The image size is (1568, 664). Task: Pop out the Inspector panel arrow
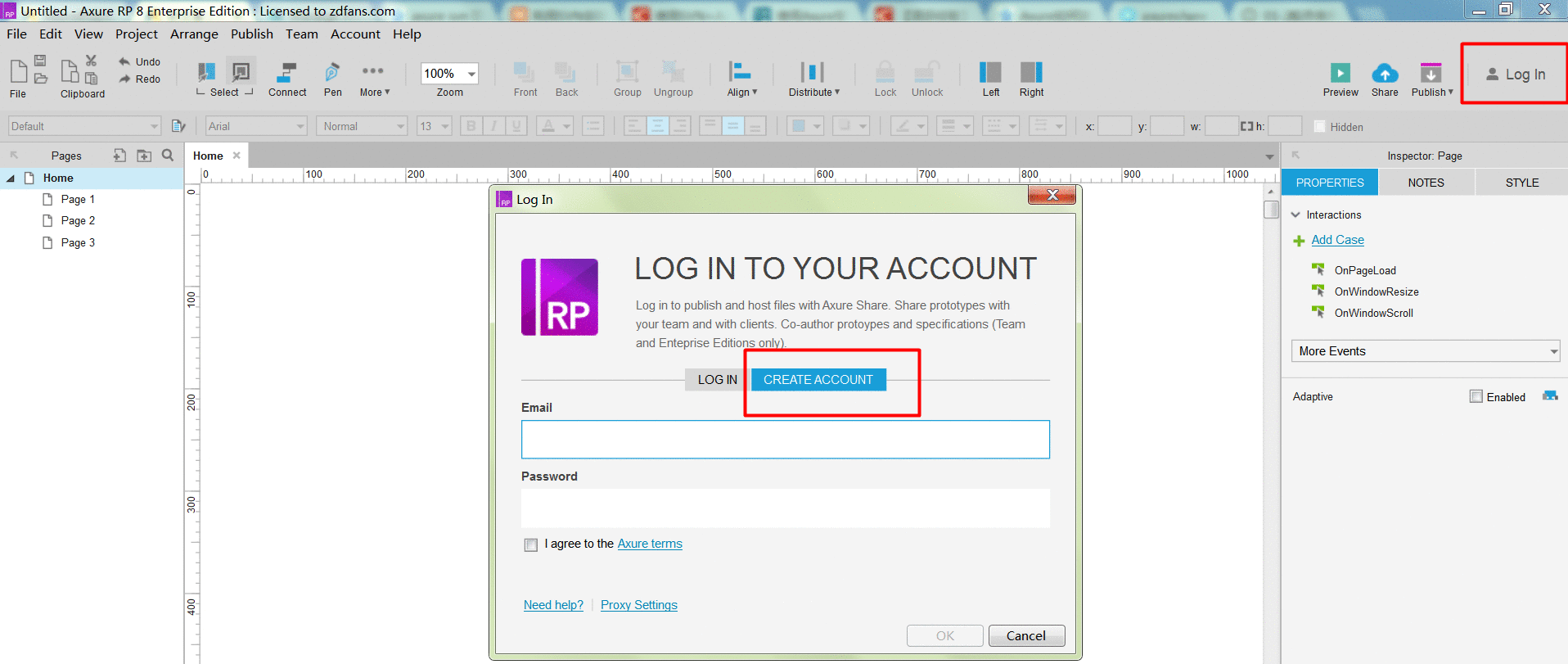[x=1295, y=155]
